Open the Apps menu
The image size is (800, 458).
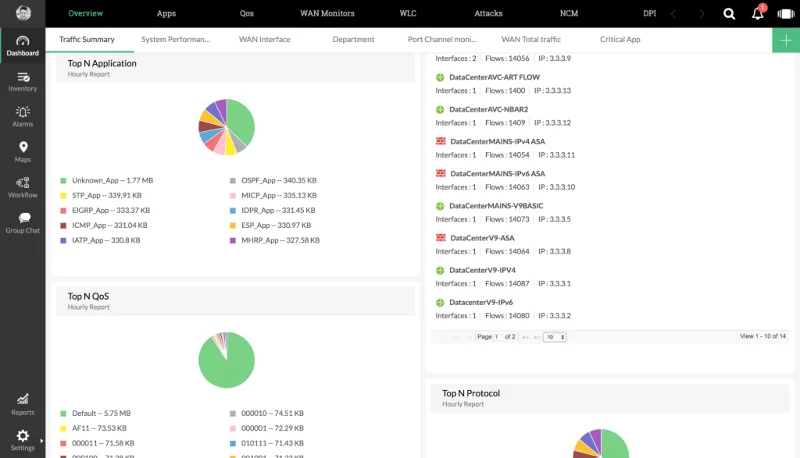click(166, 13)
